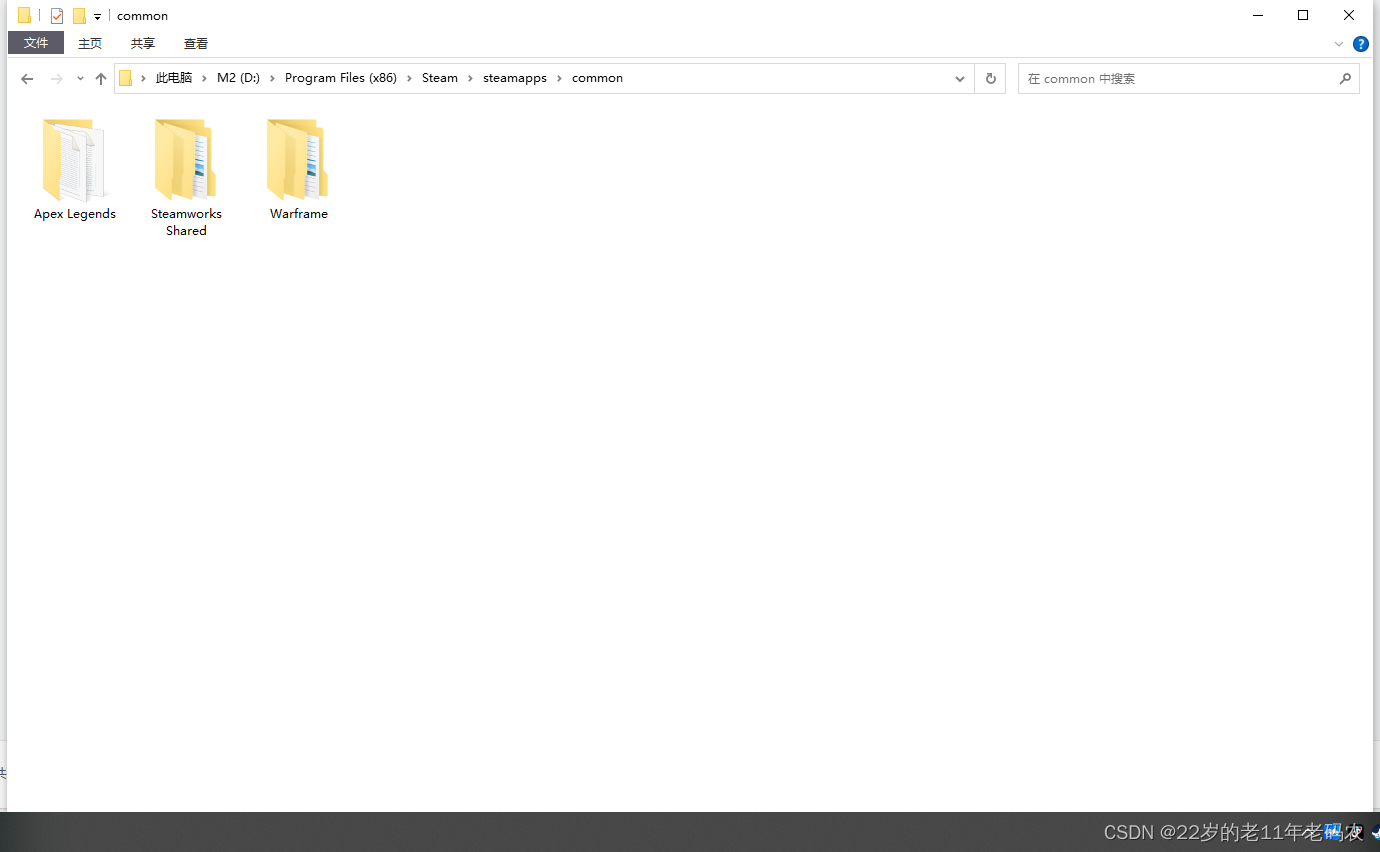Expand chevron after Program Files (x86)
The height and width of the screenshot is (852, 1380).
click(x=410, y=78)
